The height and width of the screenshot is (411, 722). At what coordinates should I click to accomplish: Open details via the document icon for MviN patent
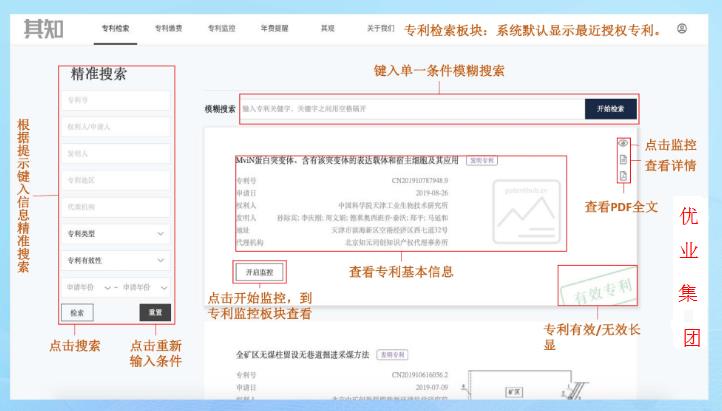(x=623, y=159)
